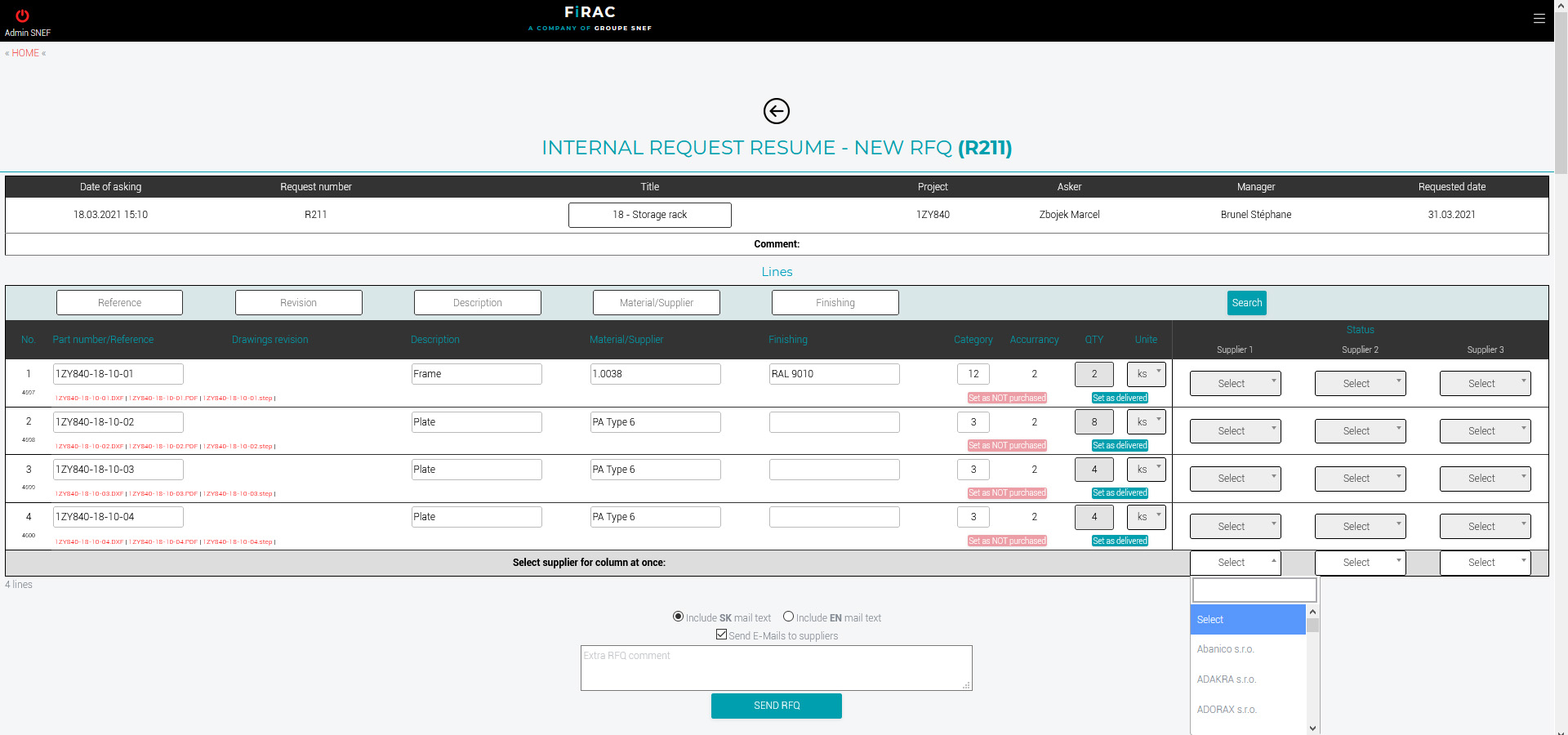
Task: Click Set as NOT purchased for line 1
Action: click(x=1006, y=399)
